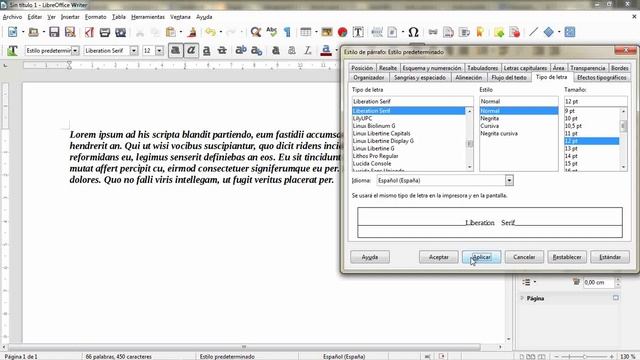Viewport: 640px width, 360px height.
Task: Click the Save document icon
Action: pyautogui.click(x=54, y=32)
